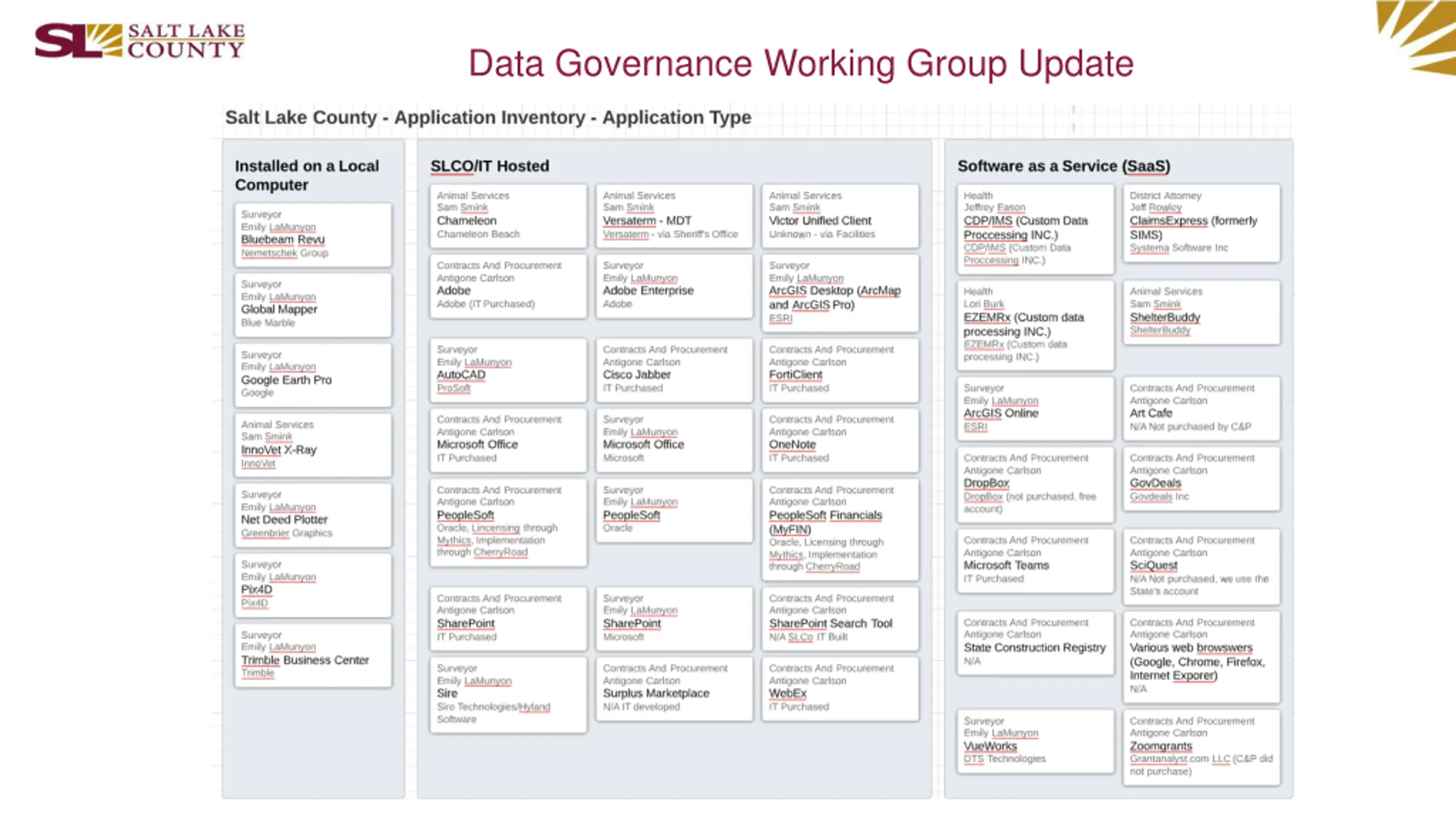This screenshot has width=1456, height=819.
Task: Click the Salt Lake County logo
Action: coord(140,40)
